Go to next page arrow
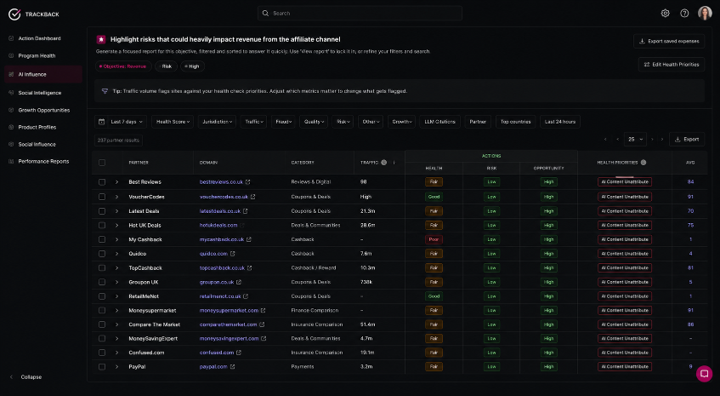 [x=652, y=139]
